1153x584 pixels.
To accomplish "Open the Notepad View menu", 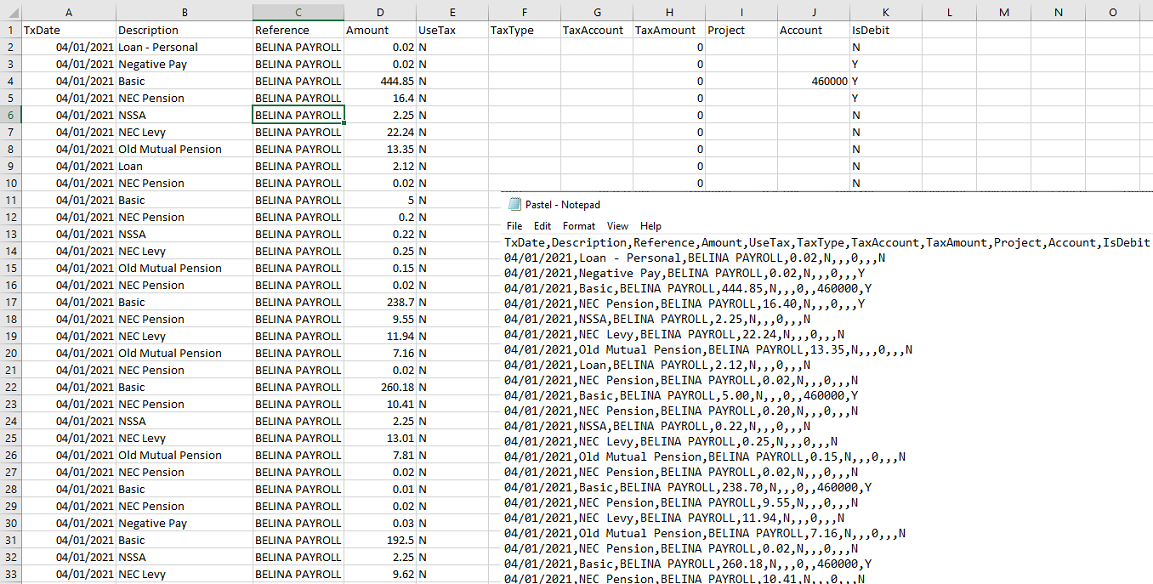I will pos(618,226).
